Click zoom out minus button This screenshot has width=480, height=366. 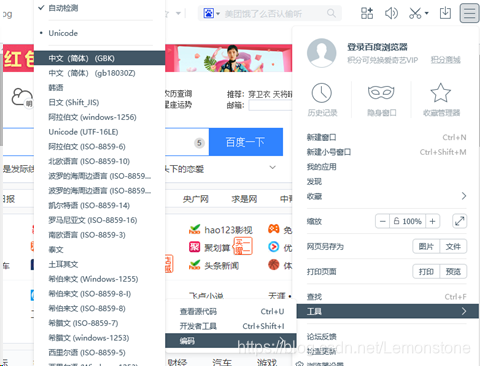click(383, 221)
